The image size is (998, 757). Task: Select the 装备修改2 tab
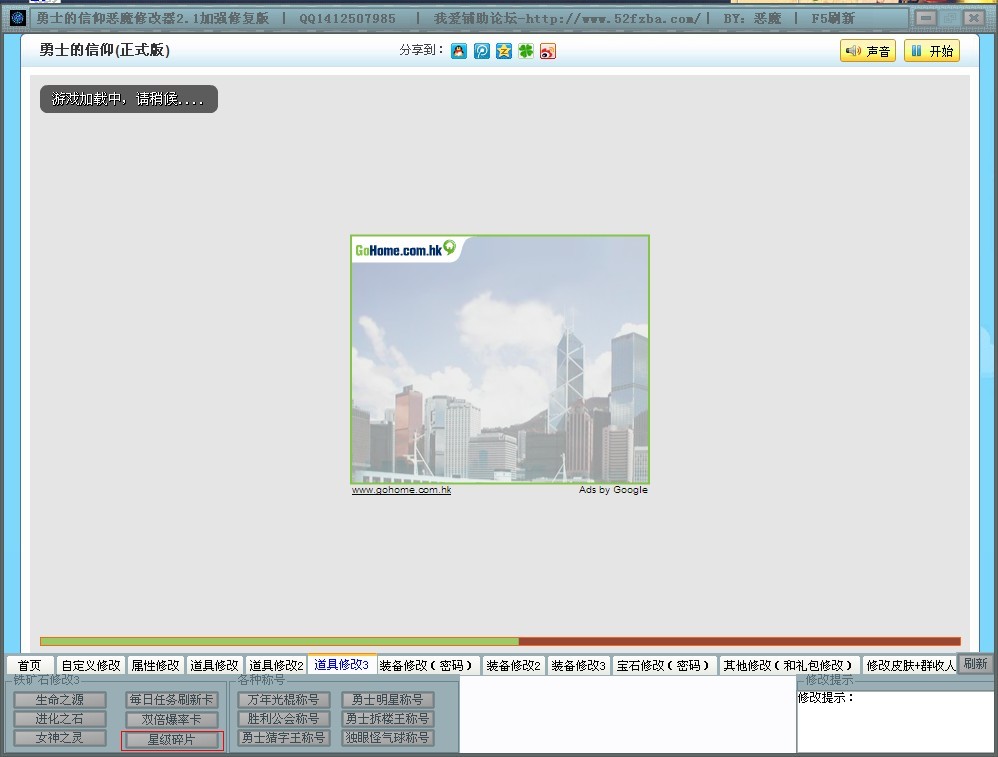513,665
